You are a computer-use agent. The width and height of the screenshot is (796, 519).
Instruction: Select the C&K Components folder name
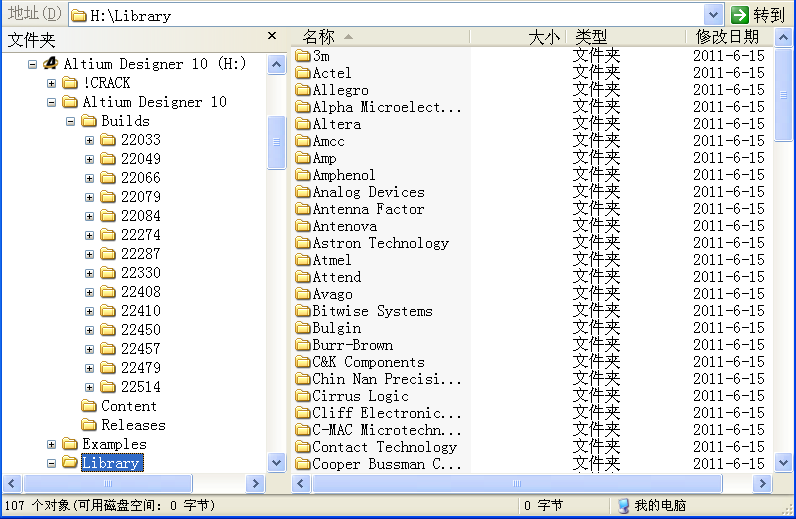369,362
